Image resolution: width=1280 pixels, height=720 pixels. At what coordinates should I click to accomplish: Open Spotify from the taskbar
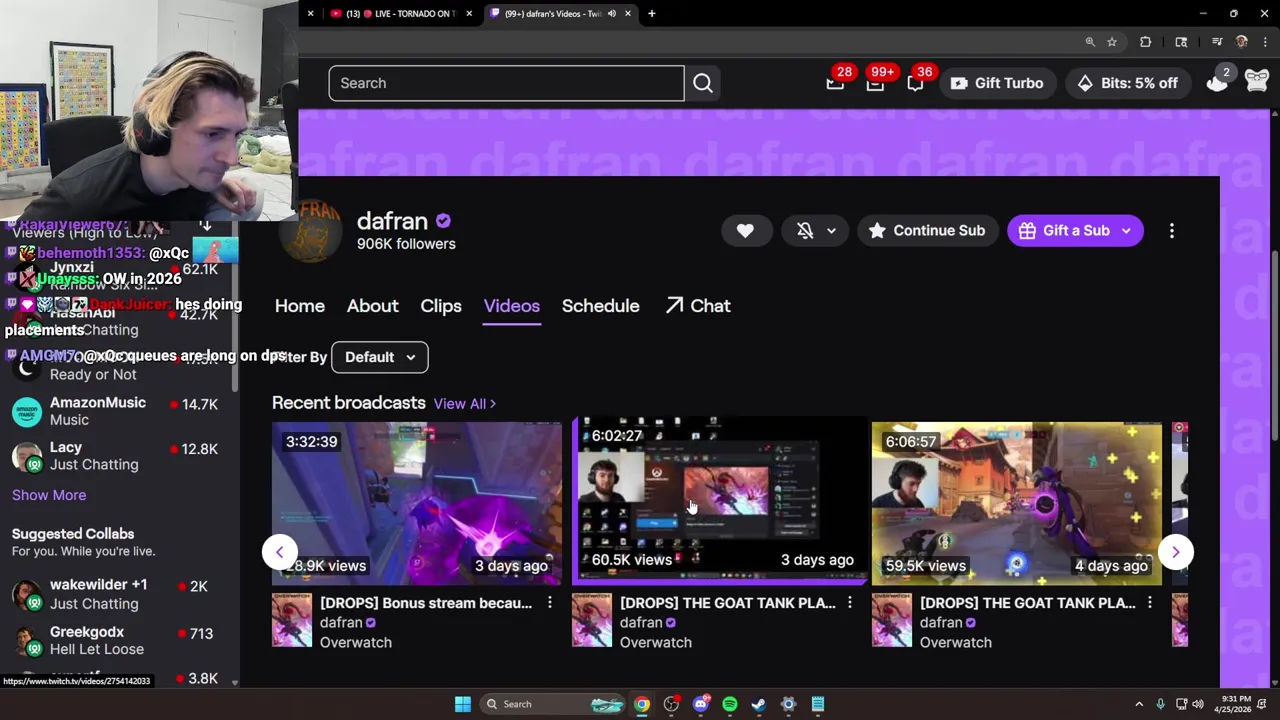pos(730,704)
